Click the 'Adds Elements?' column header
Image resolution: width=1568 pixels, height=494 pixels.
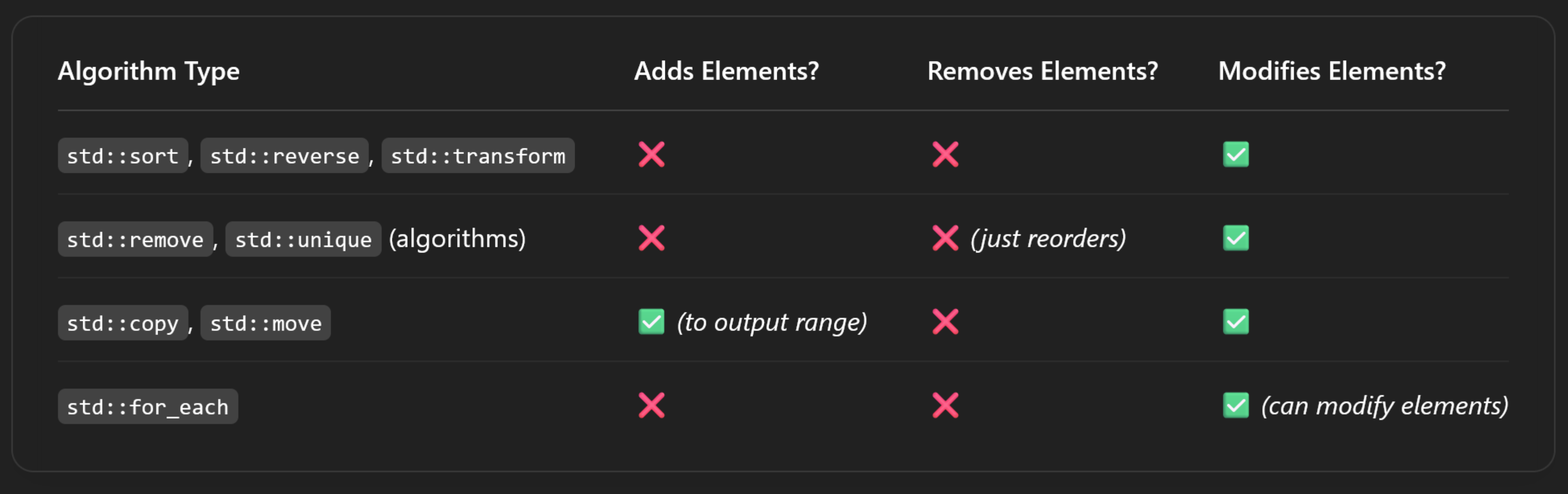(x=727, y=71)
